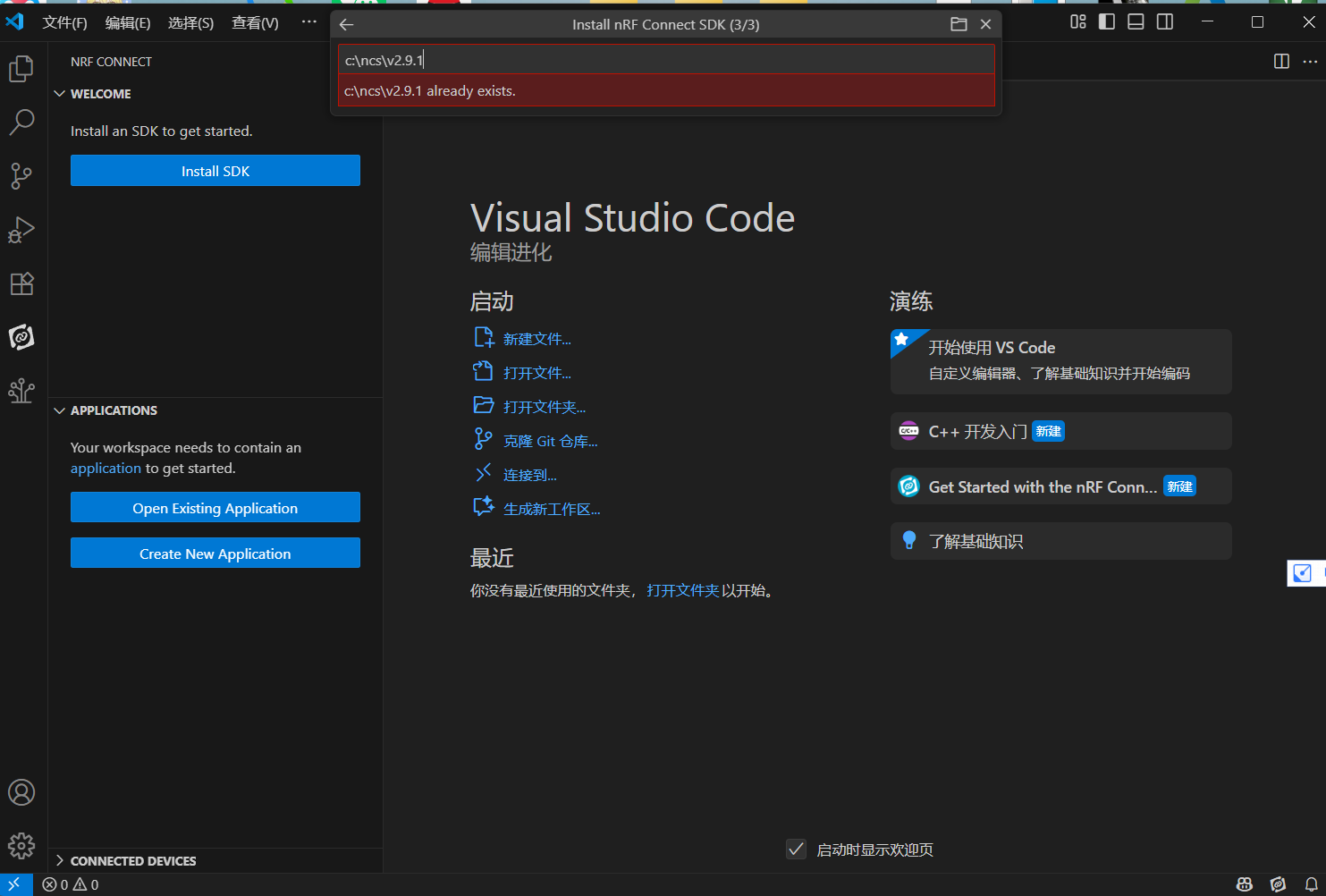Open the Source Control view

pyautogui.click(x=21, y=176)
